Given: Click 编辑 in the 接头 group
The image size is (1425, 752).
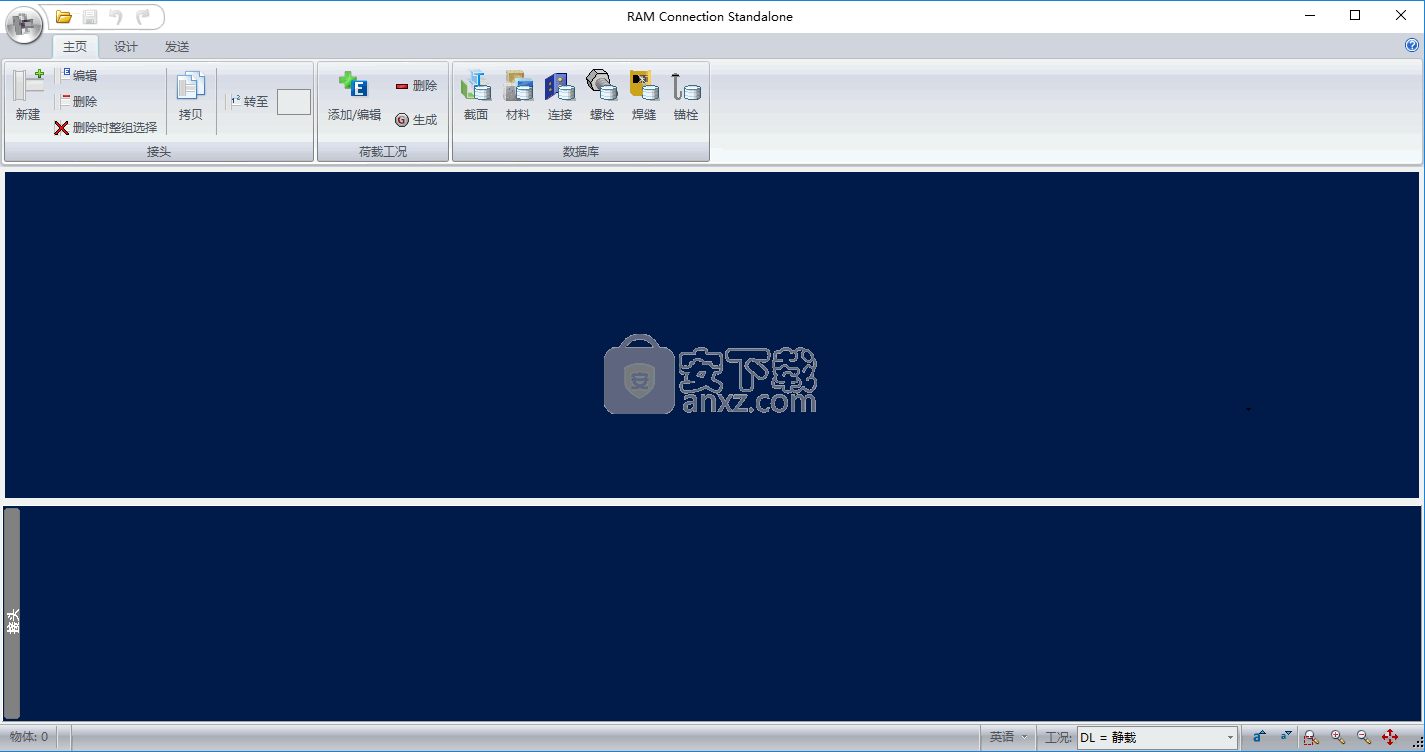Looking at the screenshot, I should point(78,75).
